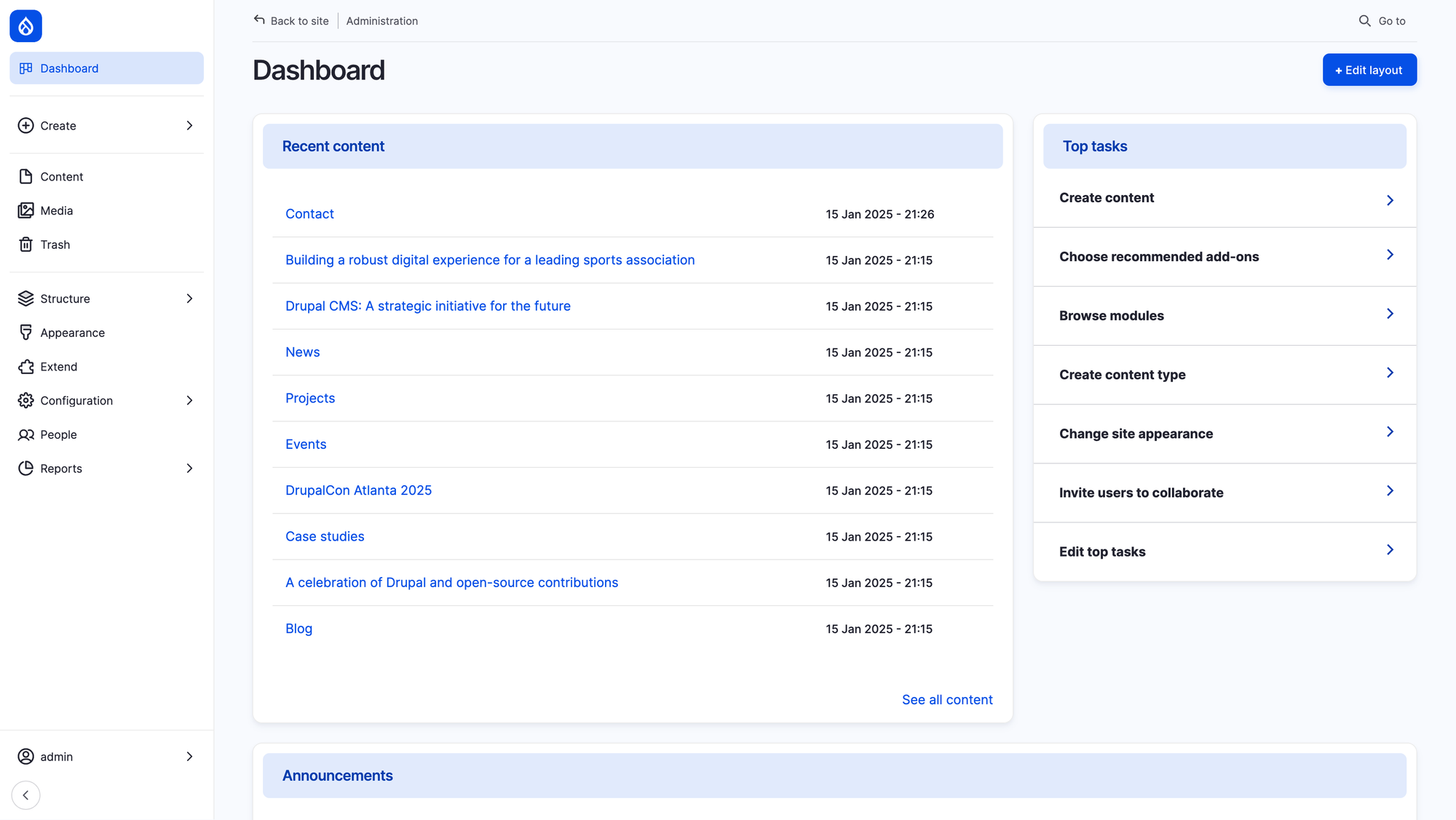Click the Configuration gear icon
Viewport: 1456px width, 820px height.
pyautogui.click(x=25, y=401)
